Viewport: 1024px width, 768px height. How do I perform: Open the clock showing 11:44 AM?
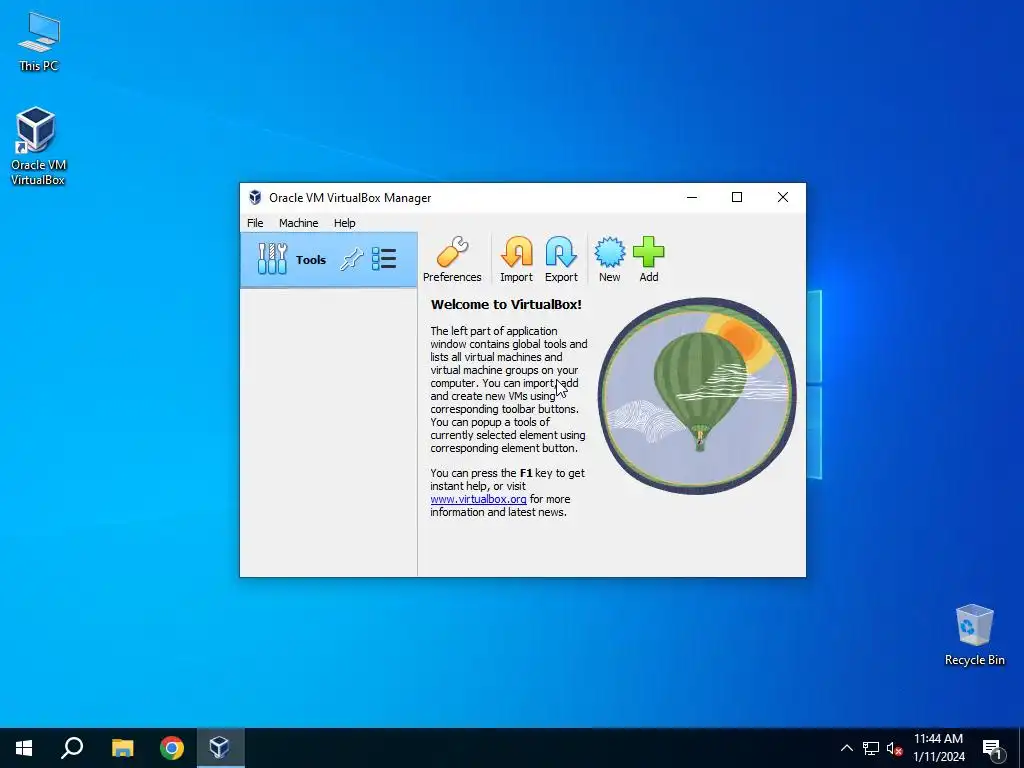tap(938, 748)
